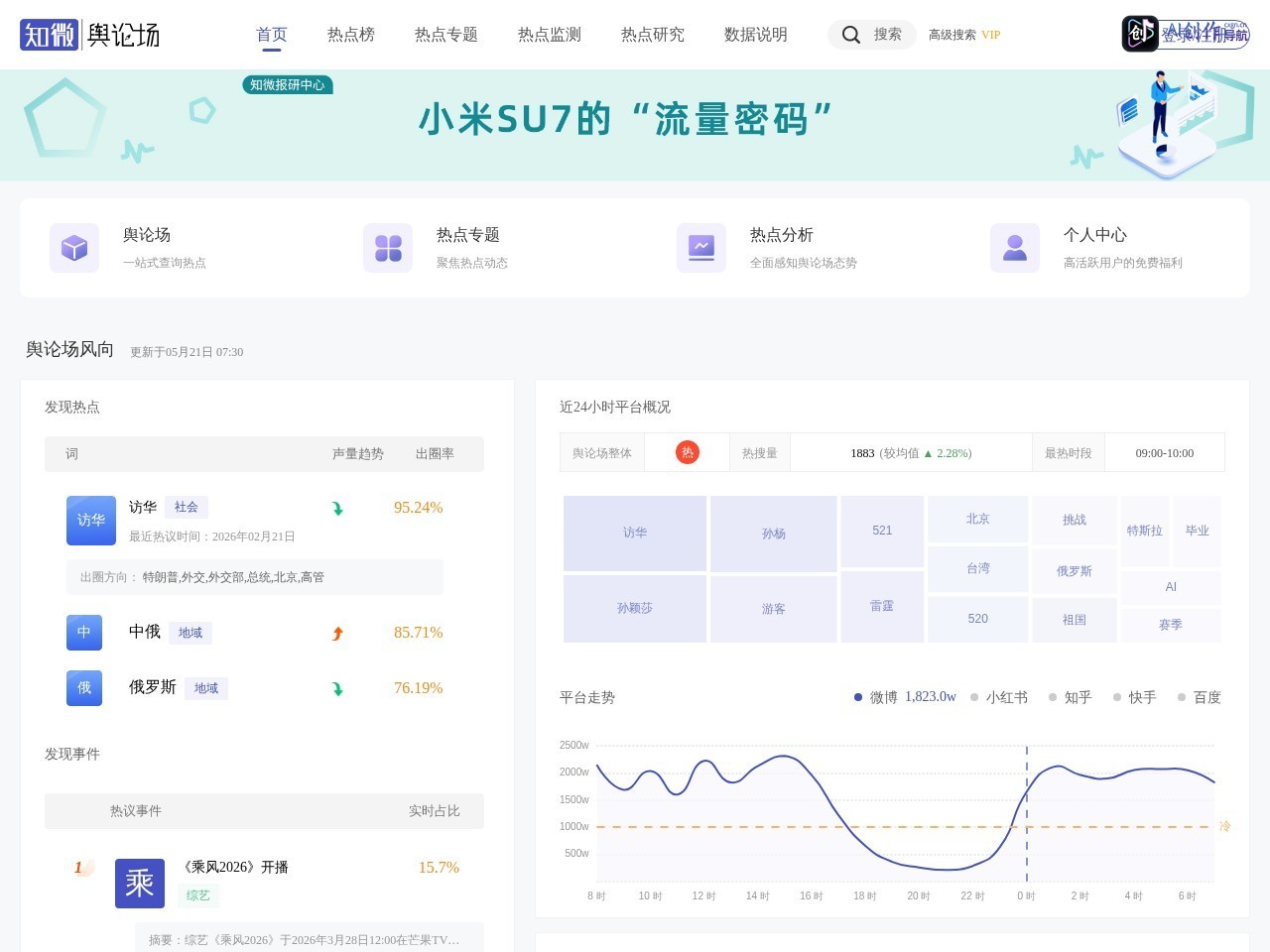Click the 热点分析 chart icon

[701, 248]
